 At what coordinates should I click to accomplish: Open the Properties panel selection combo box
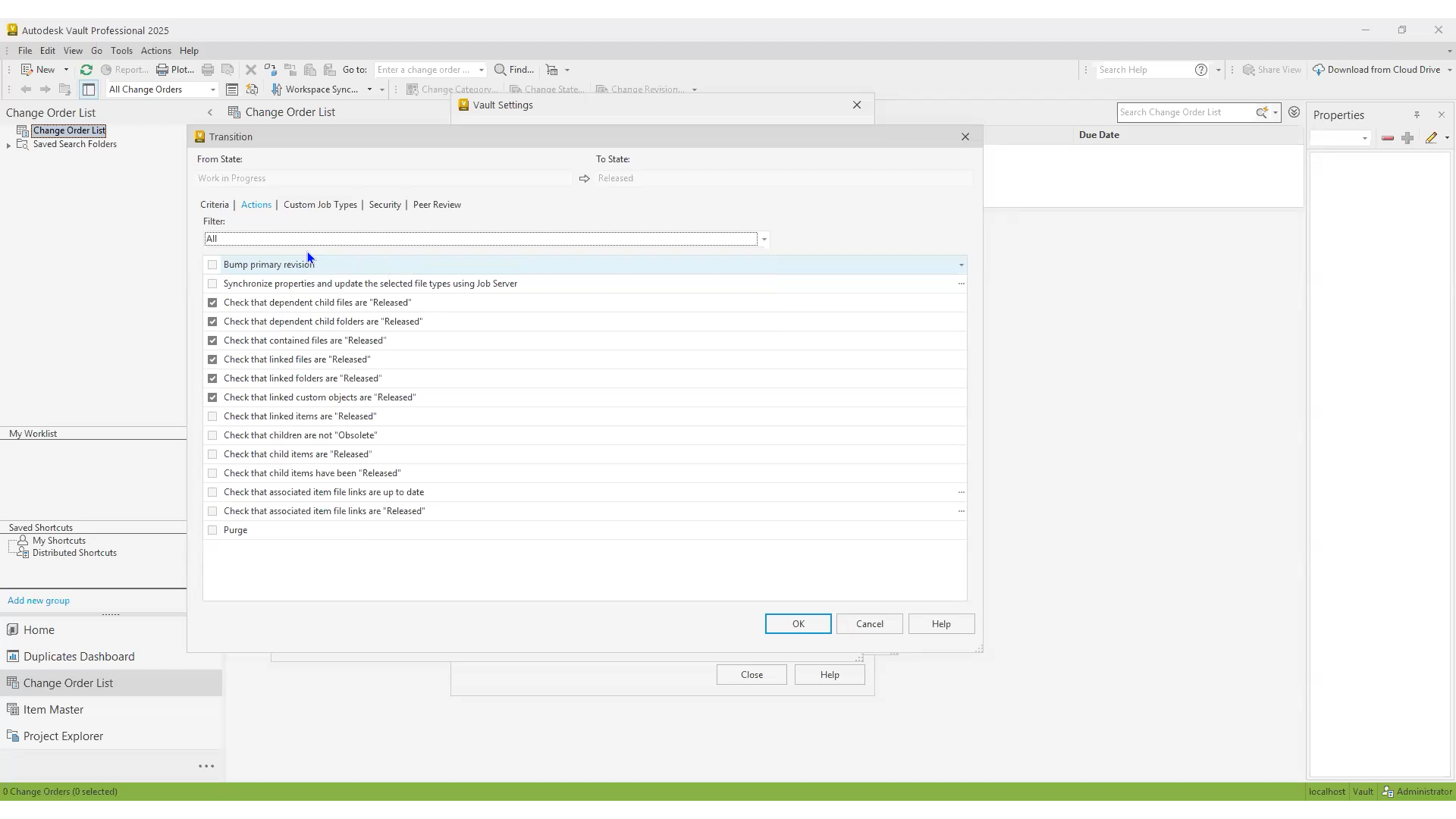click(1341, 138)
